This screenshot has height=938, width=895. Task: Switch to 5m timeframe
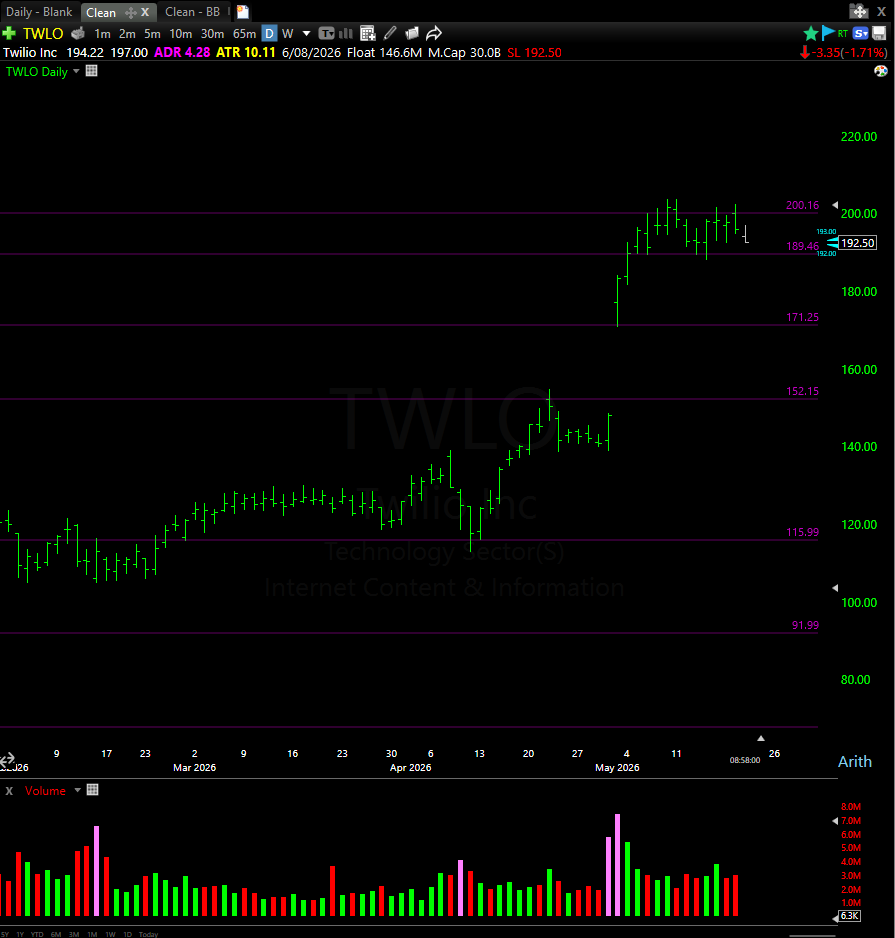pos(152,34)
